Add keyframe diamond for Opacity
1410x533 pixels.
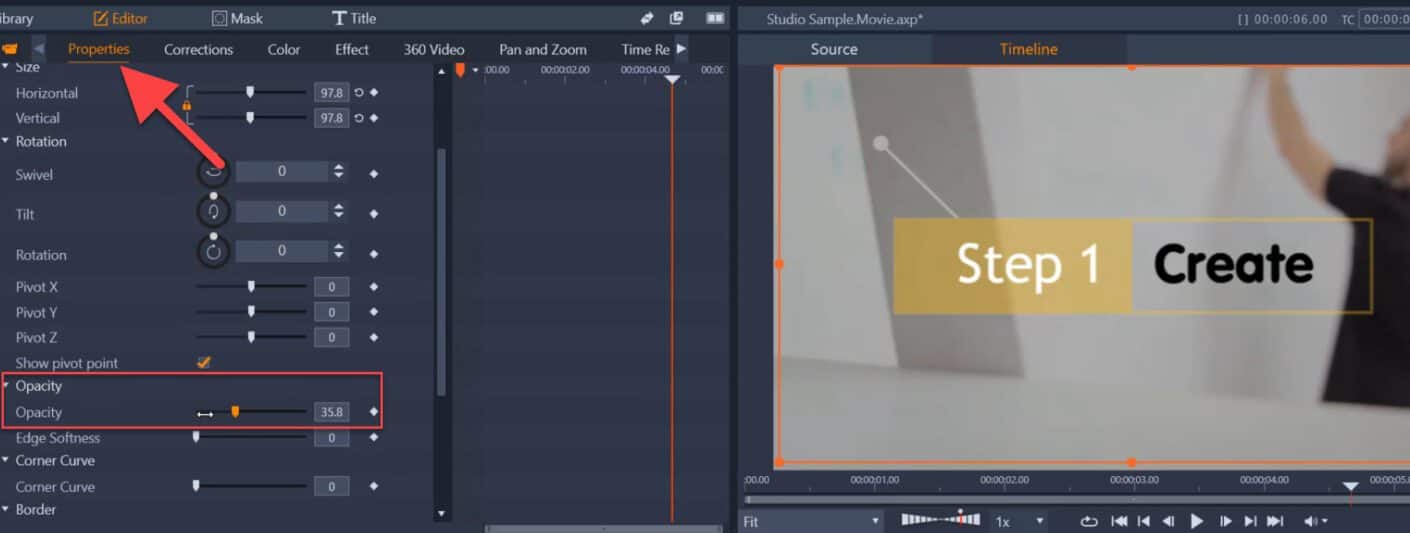pyautogui.click(x=374, y=411)
